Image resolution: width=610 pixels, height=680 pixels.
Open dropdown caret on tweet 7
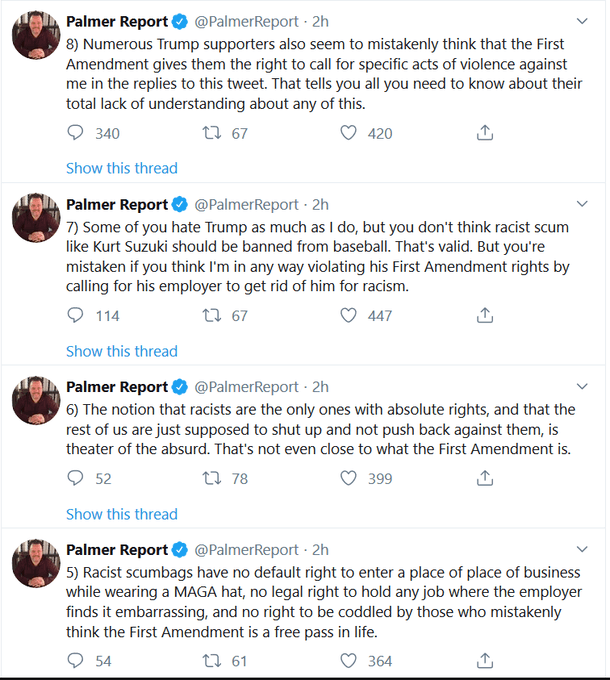pos(583,204)
